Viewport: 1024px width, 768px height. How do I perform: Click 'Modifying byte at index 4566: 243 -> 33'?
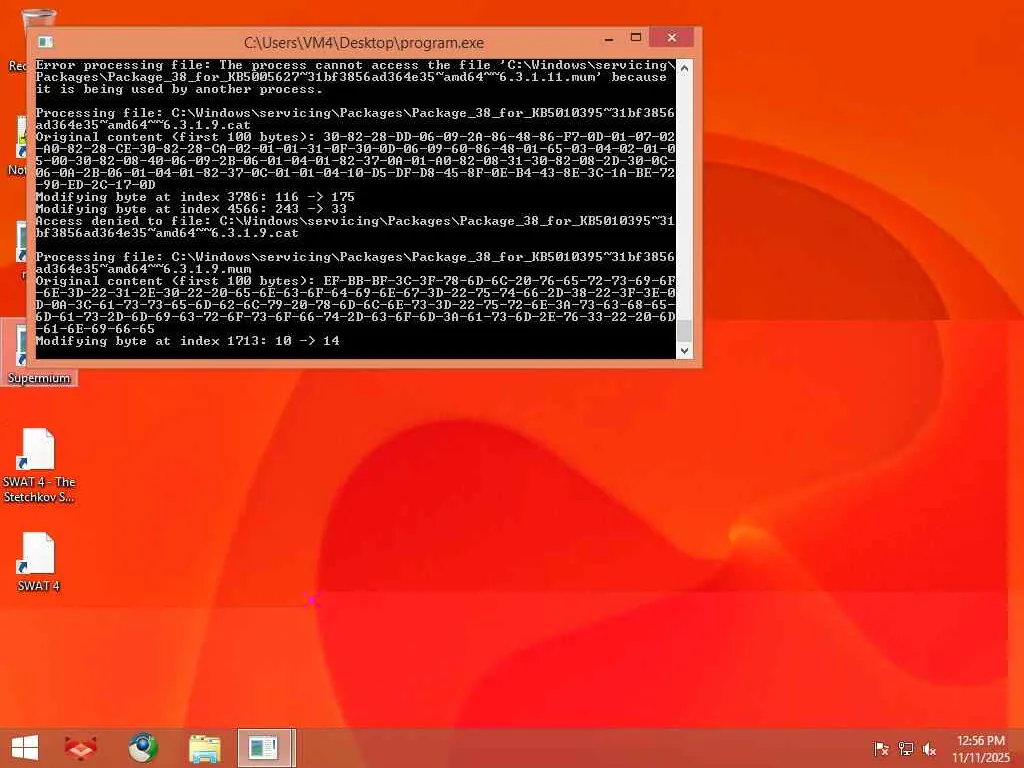click(x=191, y=209)
